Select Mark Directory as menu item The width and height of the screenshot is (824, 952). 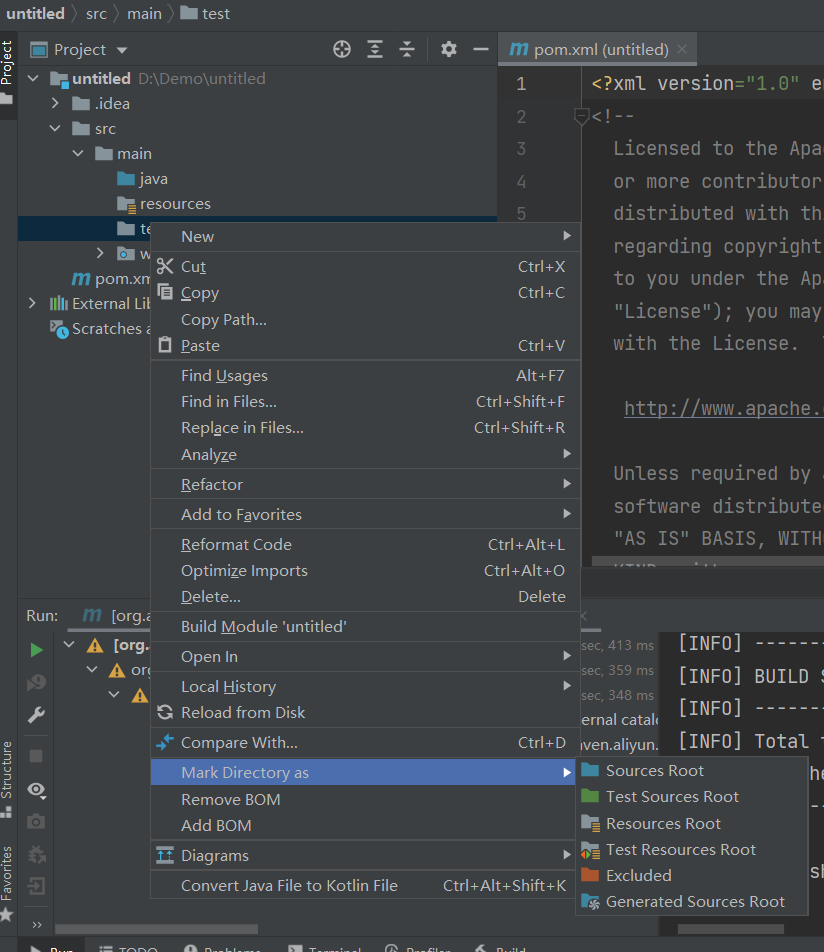(363, 772)
